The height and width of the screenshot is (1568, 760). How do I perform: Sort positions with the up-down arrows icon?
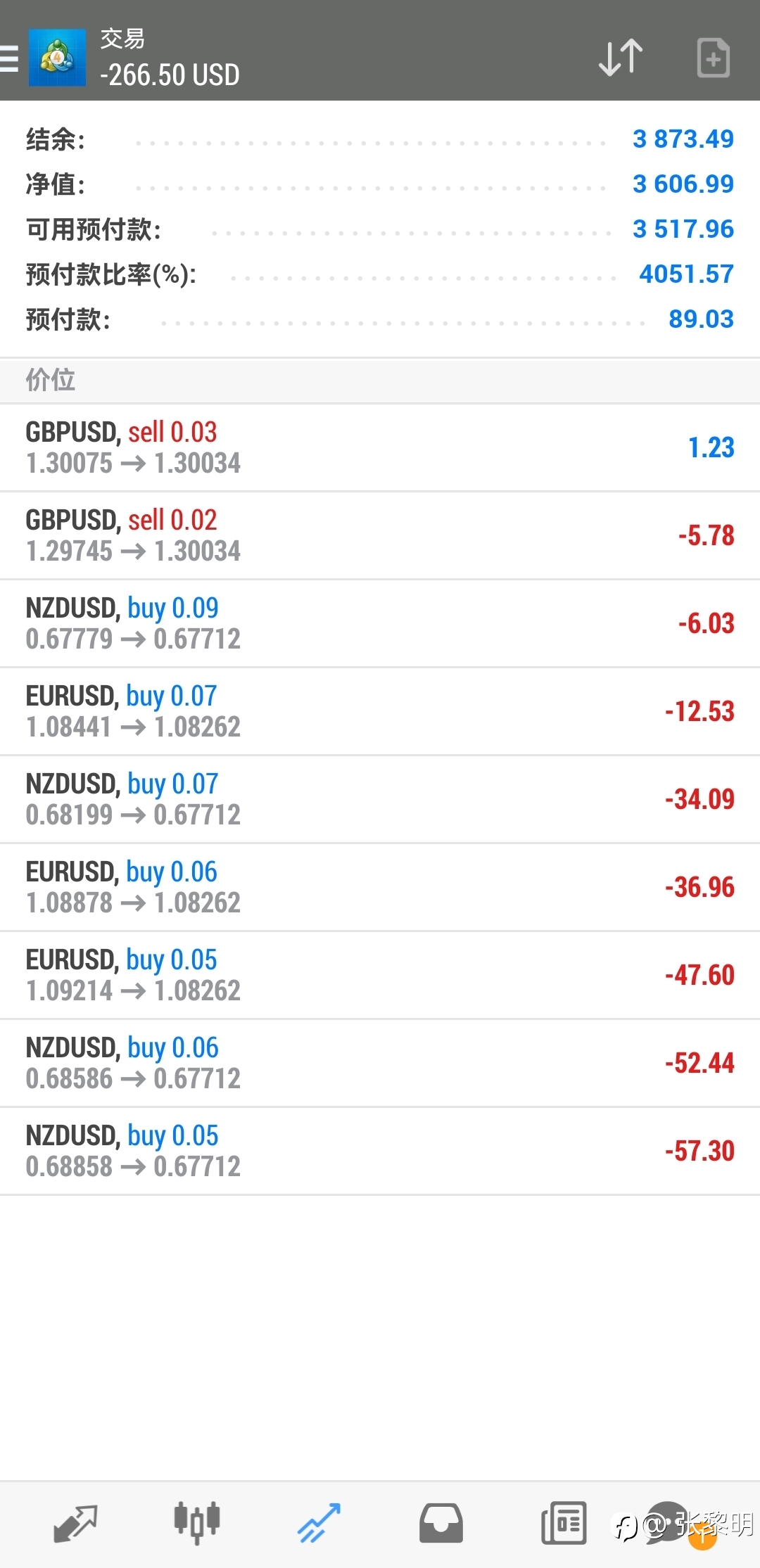click(x=620, y=58)
